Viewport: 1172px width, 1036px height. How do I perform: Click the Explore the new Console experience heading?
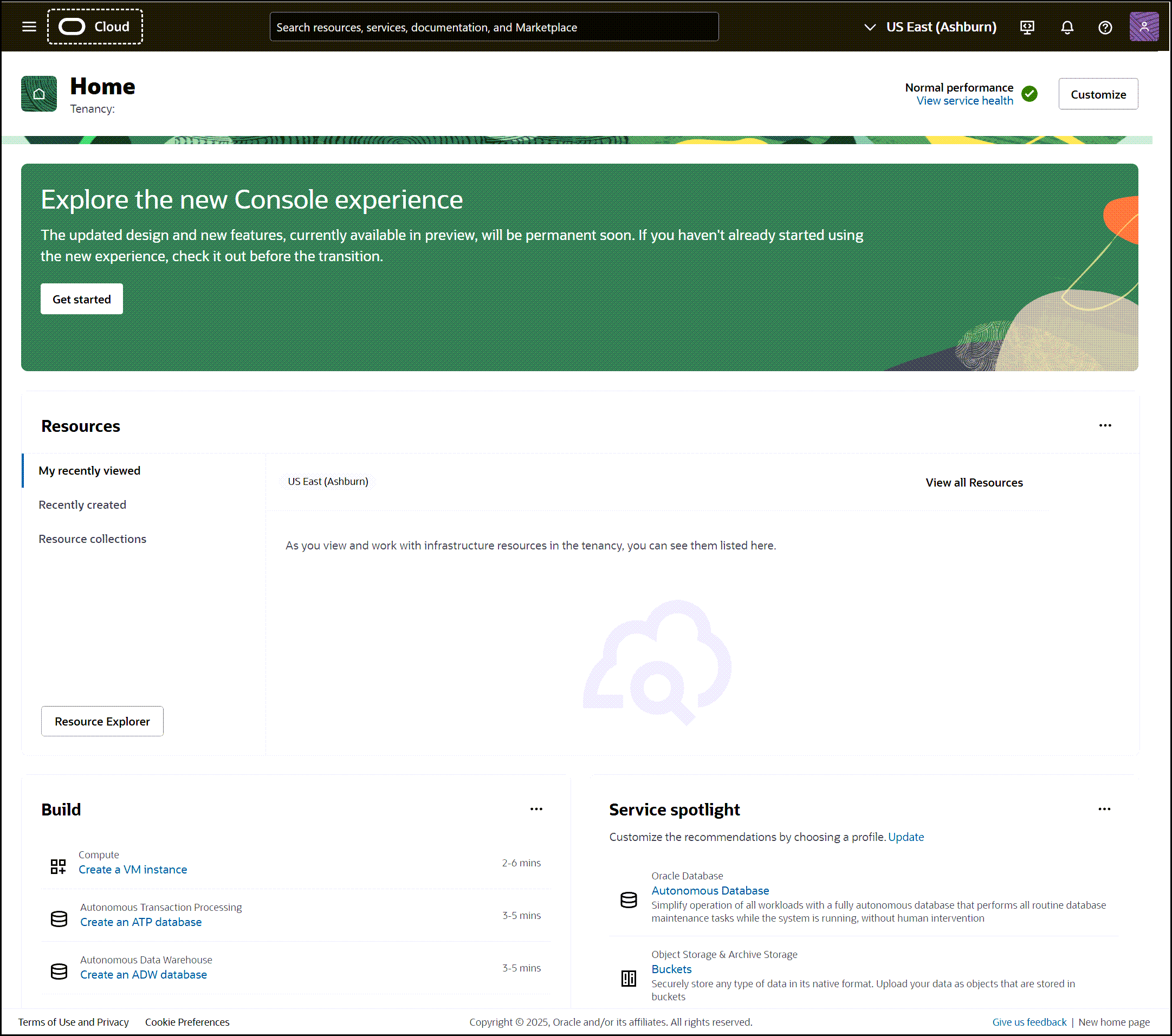[252, 200]
